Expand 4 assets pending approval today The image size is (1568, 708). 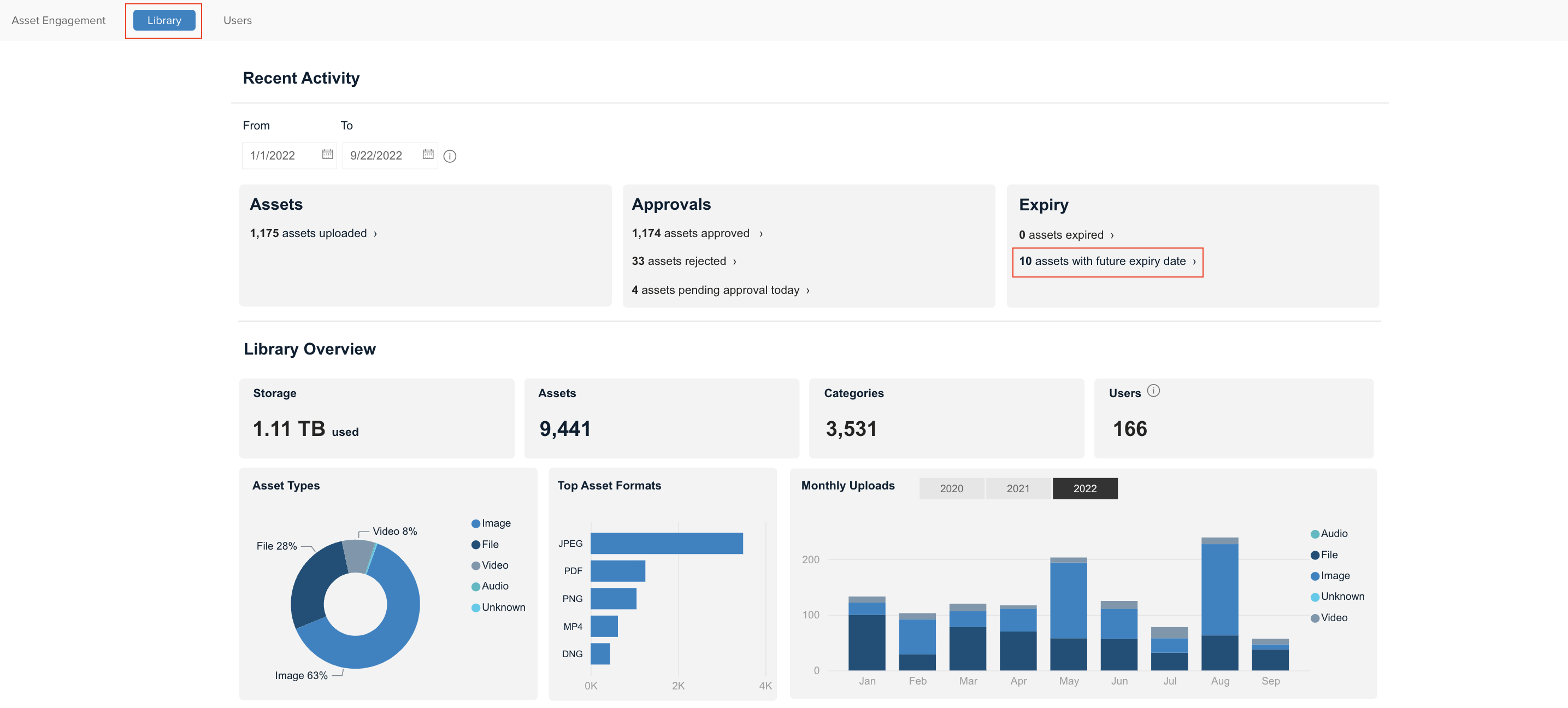(x=721, y=291)
